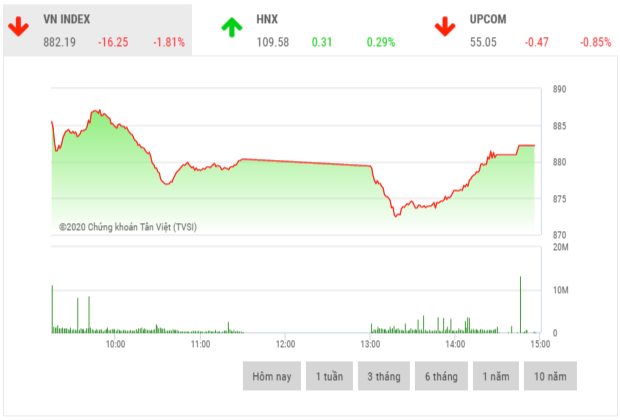This screenshot has height=420, width=620.
Task: Select the 1 tuần time range
Action: (331, 376)
